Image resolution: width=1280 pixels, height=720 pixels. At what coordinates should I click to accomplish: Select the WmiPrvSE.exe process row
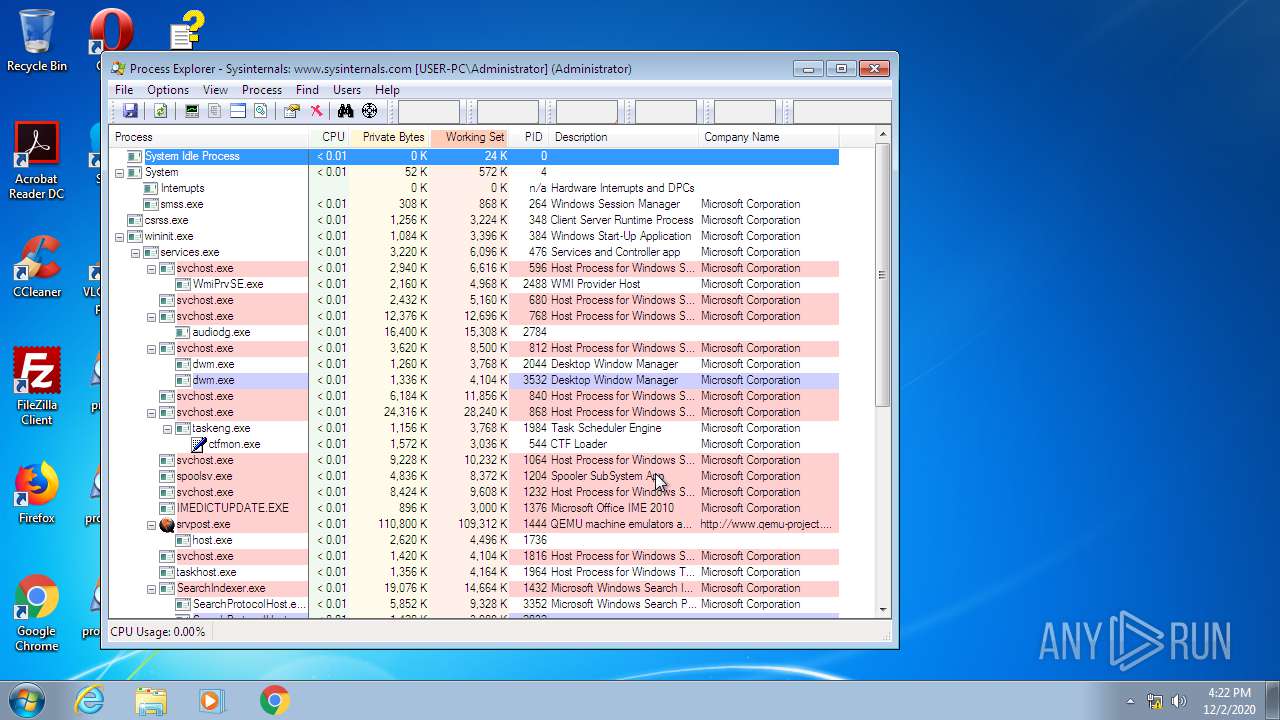474,284
